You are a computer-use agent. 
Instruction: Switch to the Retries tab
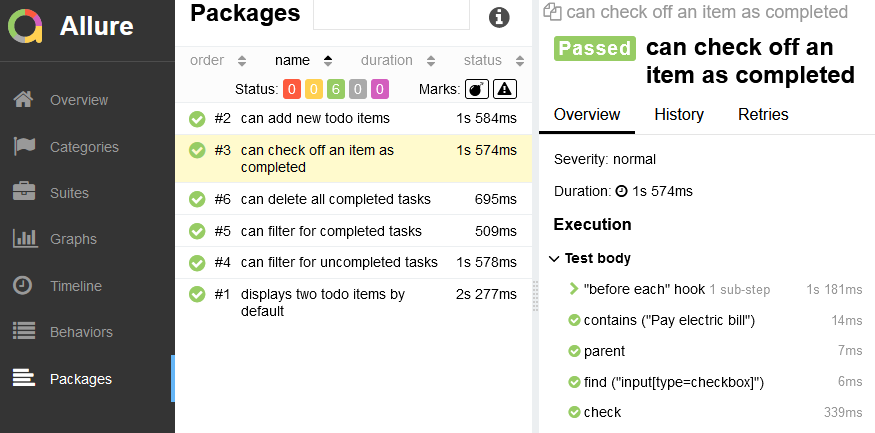pos(763,114)
